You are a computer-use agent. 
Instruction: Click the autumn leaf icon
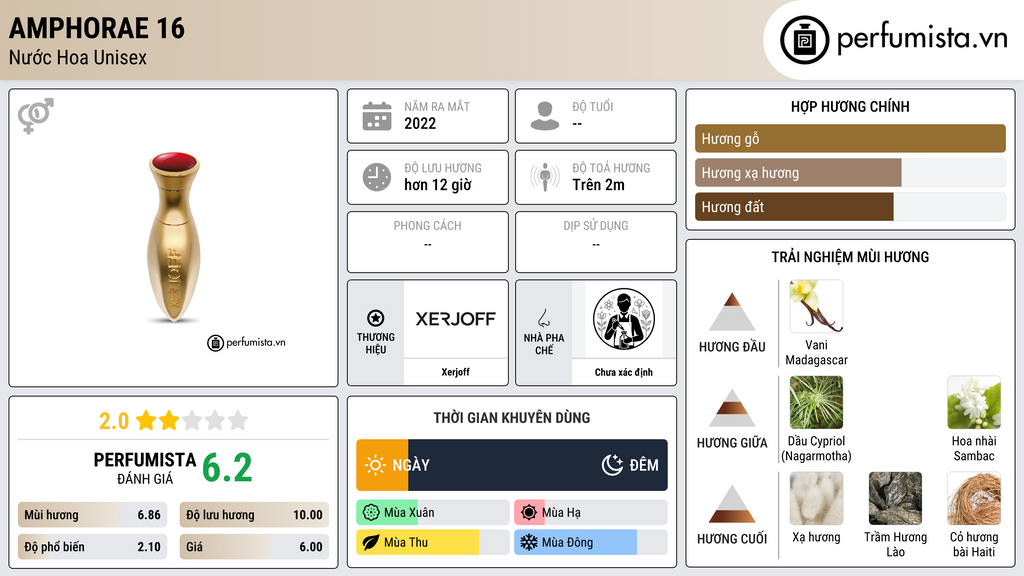[371, 542]
